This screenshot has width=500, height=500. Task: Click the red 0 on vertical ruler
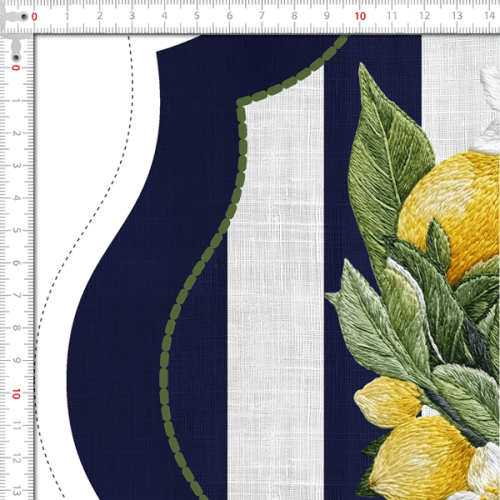(16, 68)
